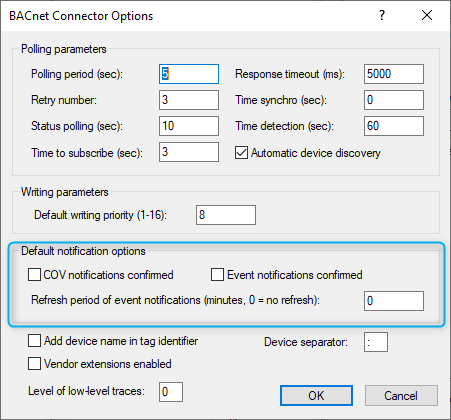Click the Device separator field
Image resolution: width=451 pixels, height=420 pixels.
(376, 342)
